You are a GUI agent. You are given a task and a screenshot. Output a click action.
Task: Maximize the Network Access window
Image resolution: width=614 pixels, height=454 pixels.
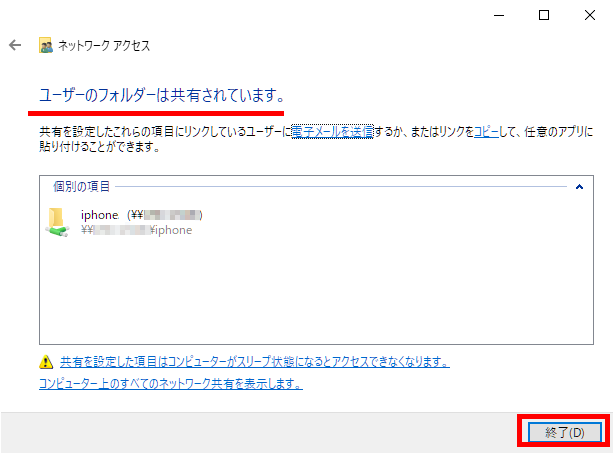click(x=544, y=15)
